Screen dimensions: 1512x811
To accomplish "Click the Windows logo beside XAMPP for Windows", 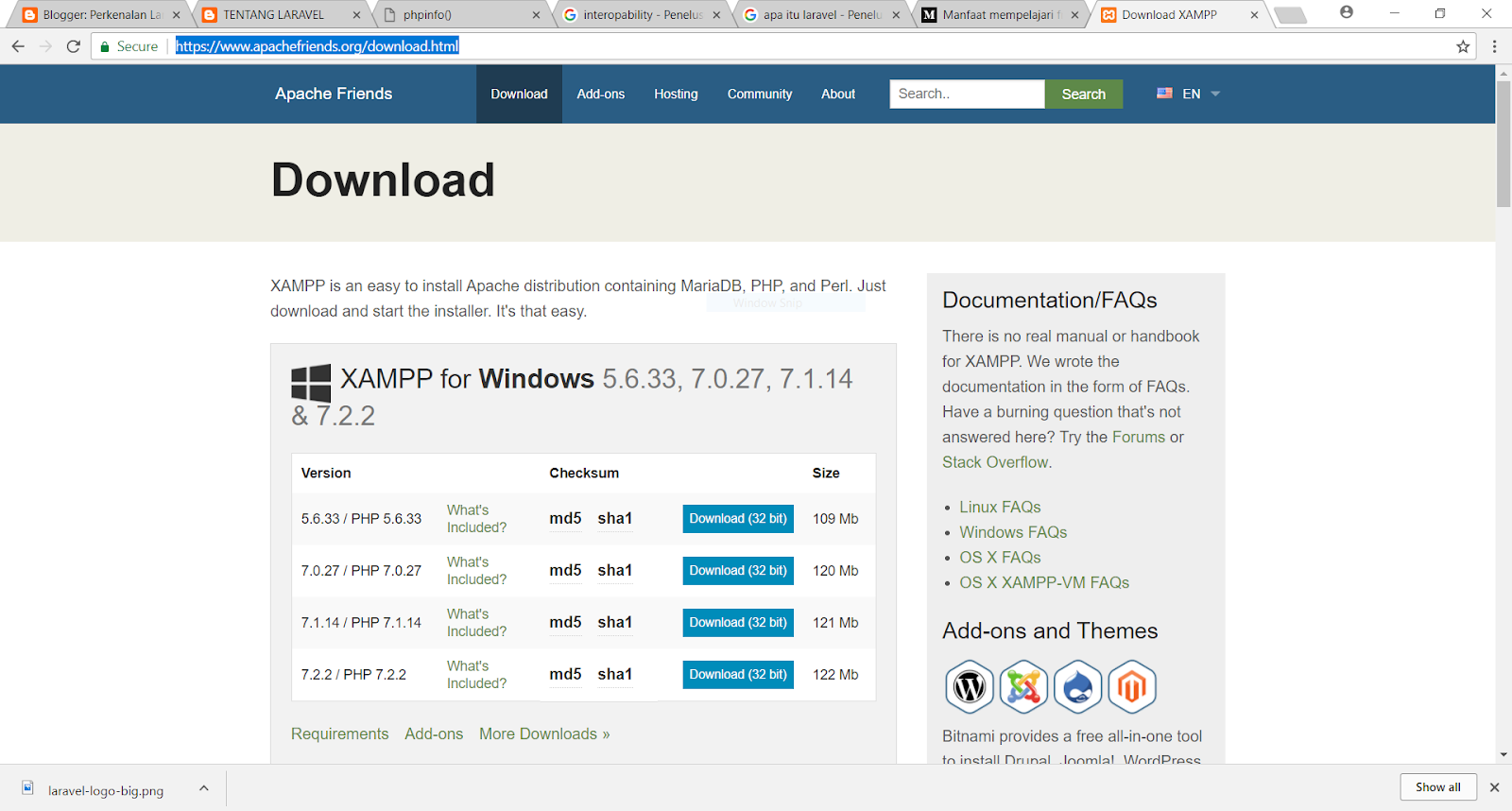I will point(311,383).
